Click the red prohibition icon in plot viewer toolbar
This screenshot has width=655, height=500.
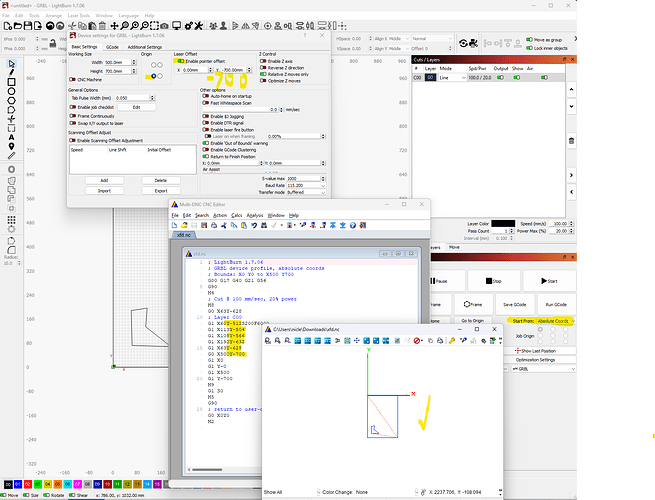tap(417, 341)
